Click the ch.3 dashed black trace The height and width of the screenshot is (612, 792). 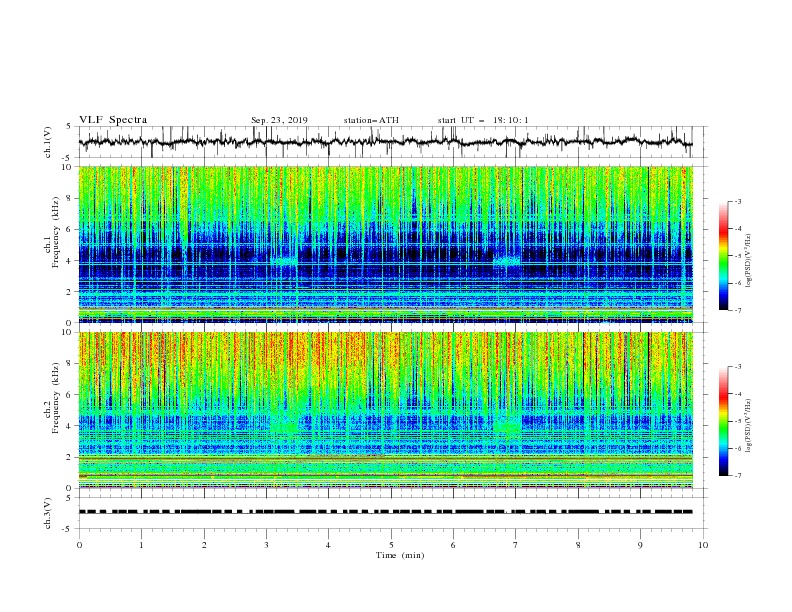point(386,512)
